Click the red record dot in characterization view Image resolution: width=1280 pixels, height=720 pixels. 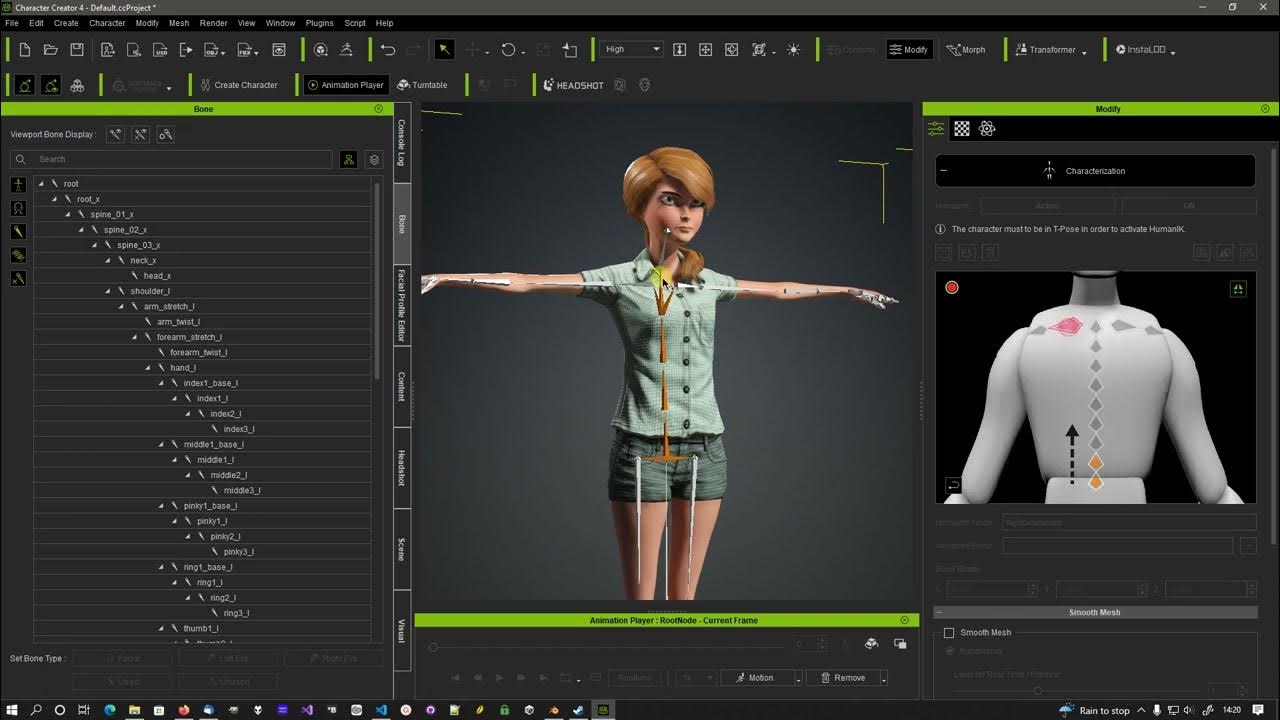(x=952, y=287)
